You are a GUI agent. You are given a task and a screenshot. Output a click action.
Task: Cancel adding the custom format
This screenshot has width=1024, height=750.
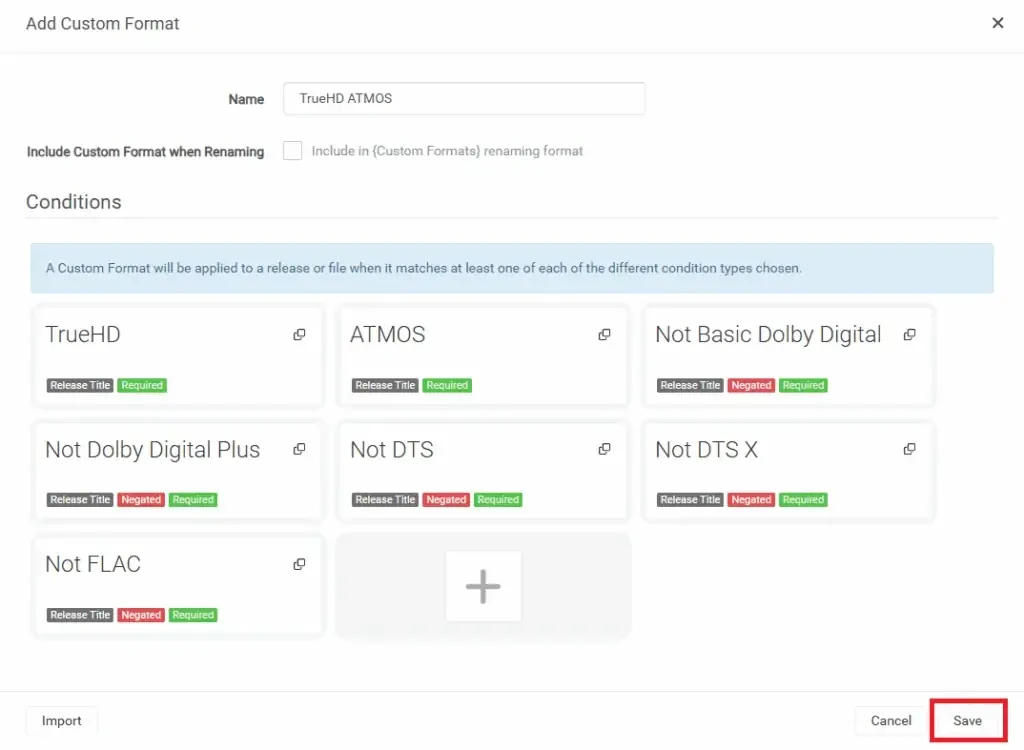889,720
